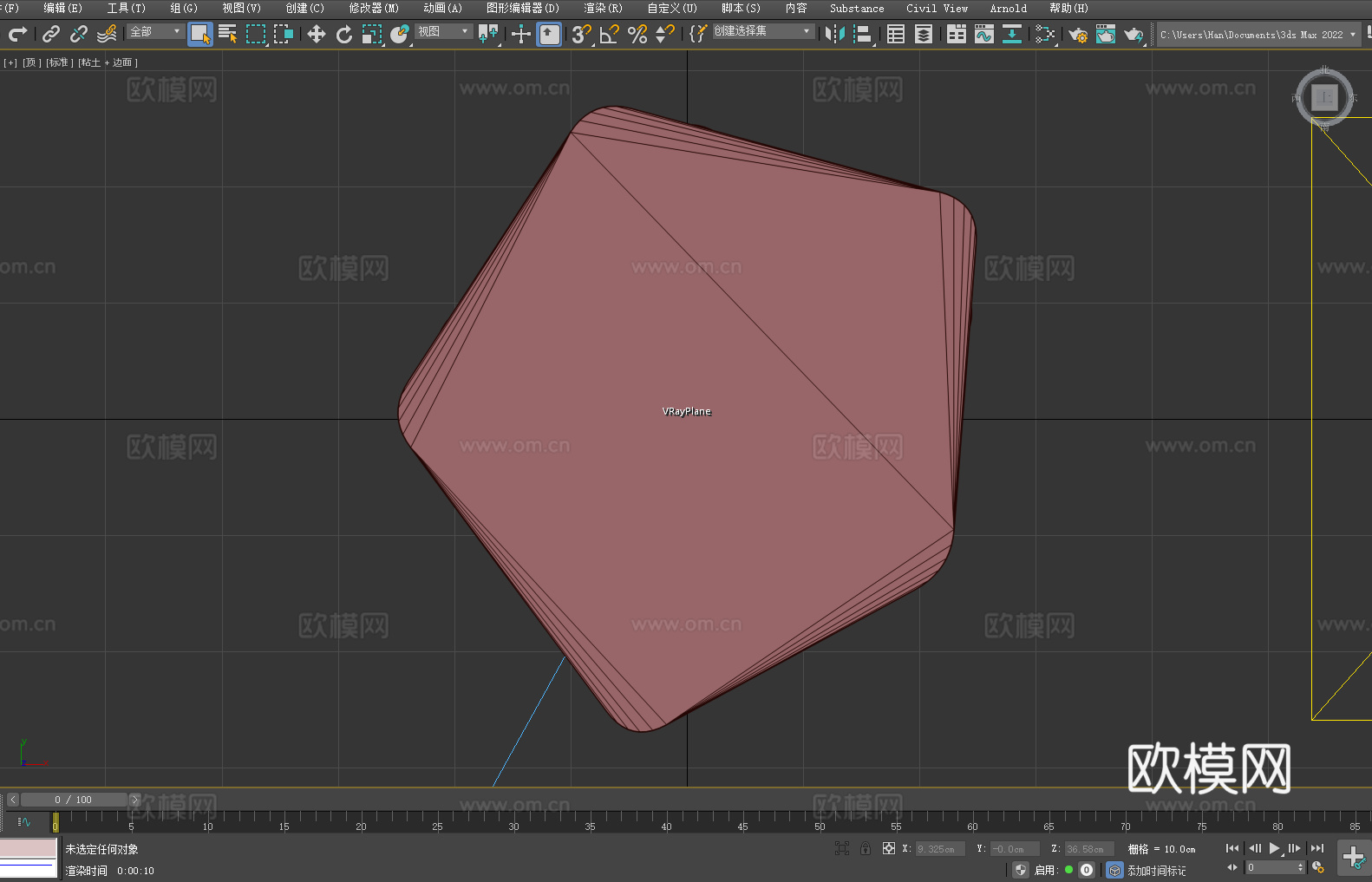Screen dimensions: 1372x882
Task: Open the Curve Editor
Action: point(984,34)
